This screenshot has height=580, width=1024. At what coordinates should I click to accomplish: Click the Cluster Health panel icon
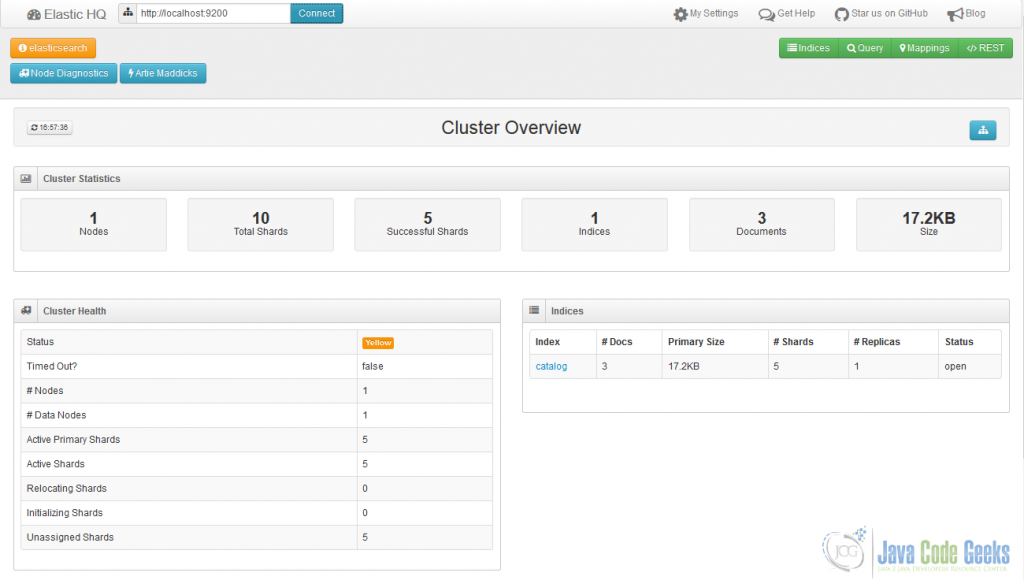[x=26, y=311]
